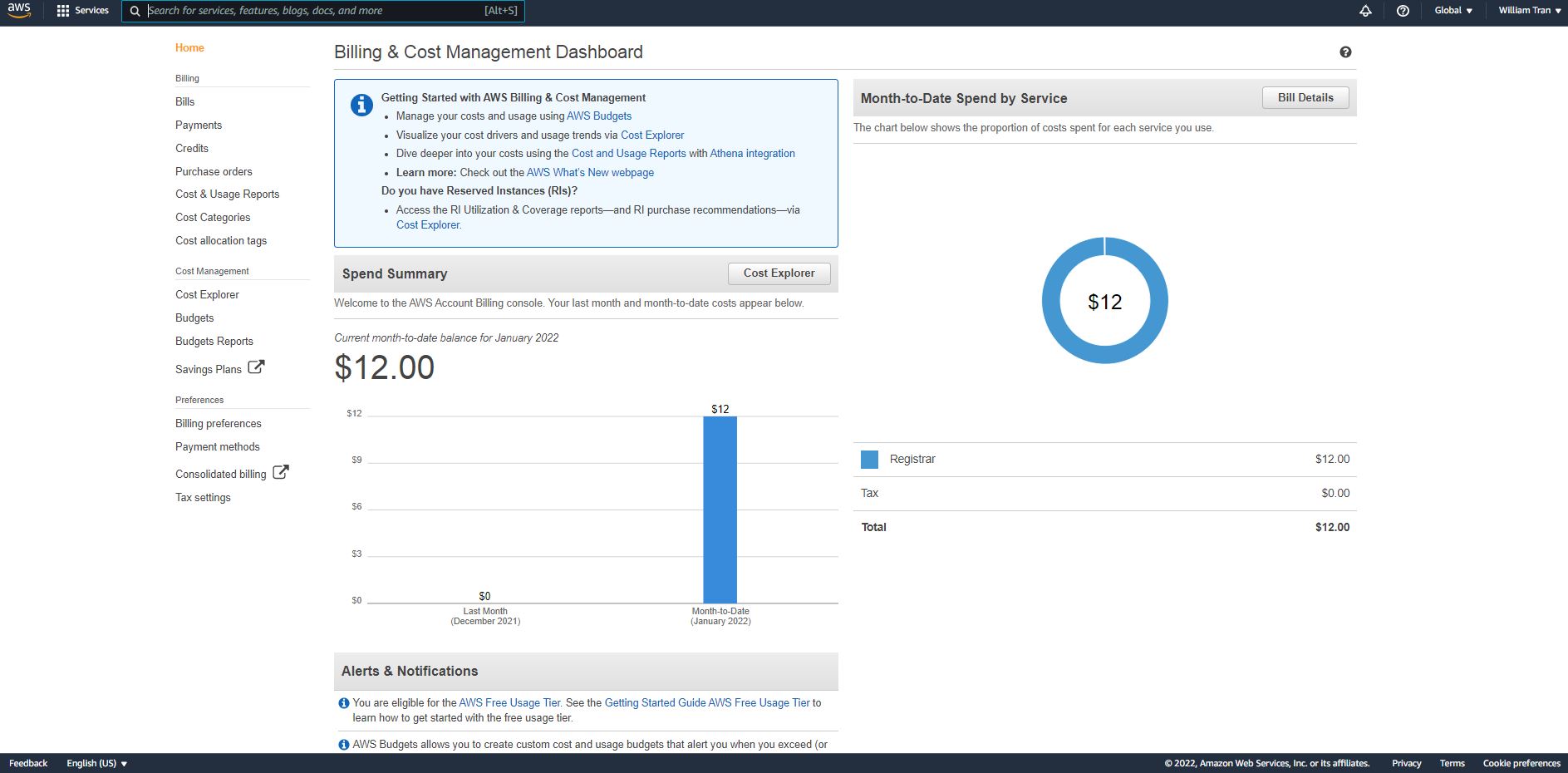
Task: Click the Month-to-Date bar in chart
Action: 720,509
